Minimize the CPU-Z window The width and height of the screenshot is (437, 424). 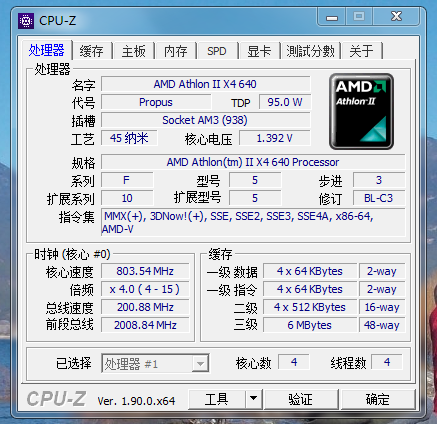(332, 17)
